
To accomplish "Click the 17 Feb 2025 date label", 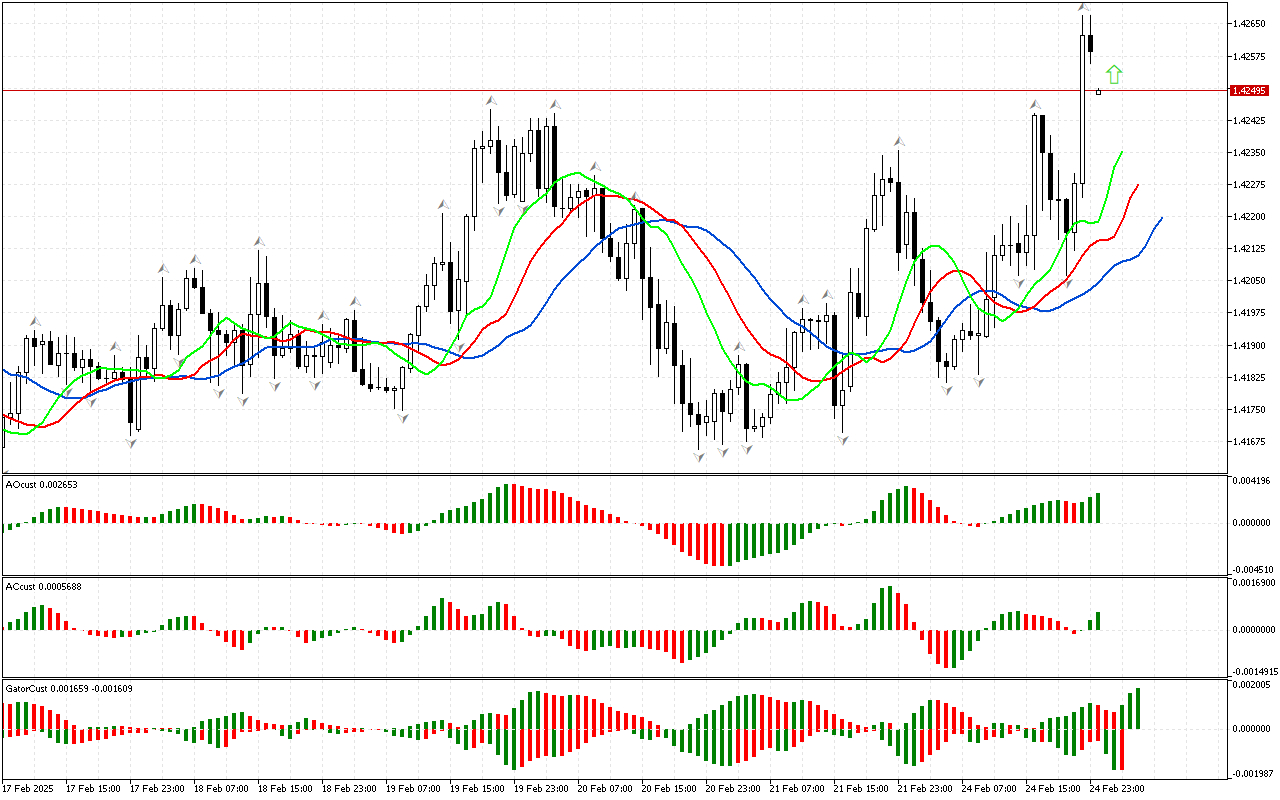I will click(x=27, y=789).
